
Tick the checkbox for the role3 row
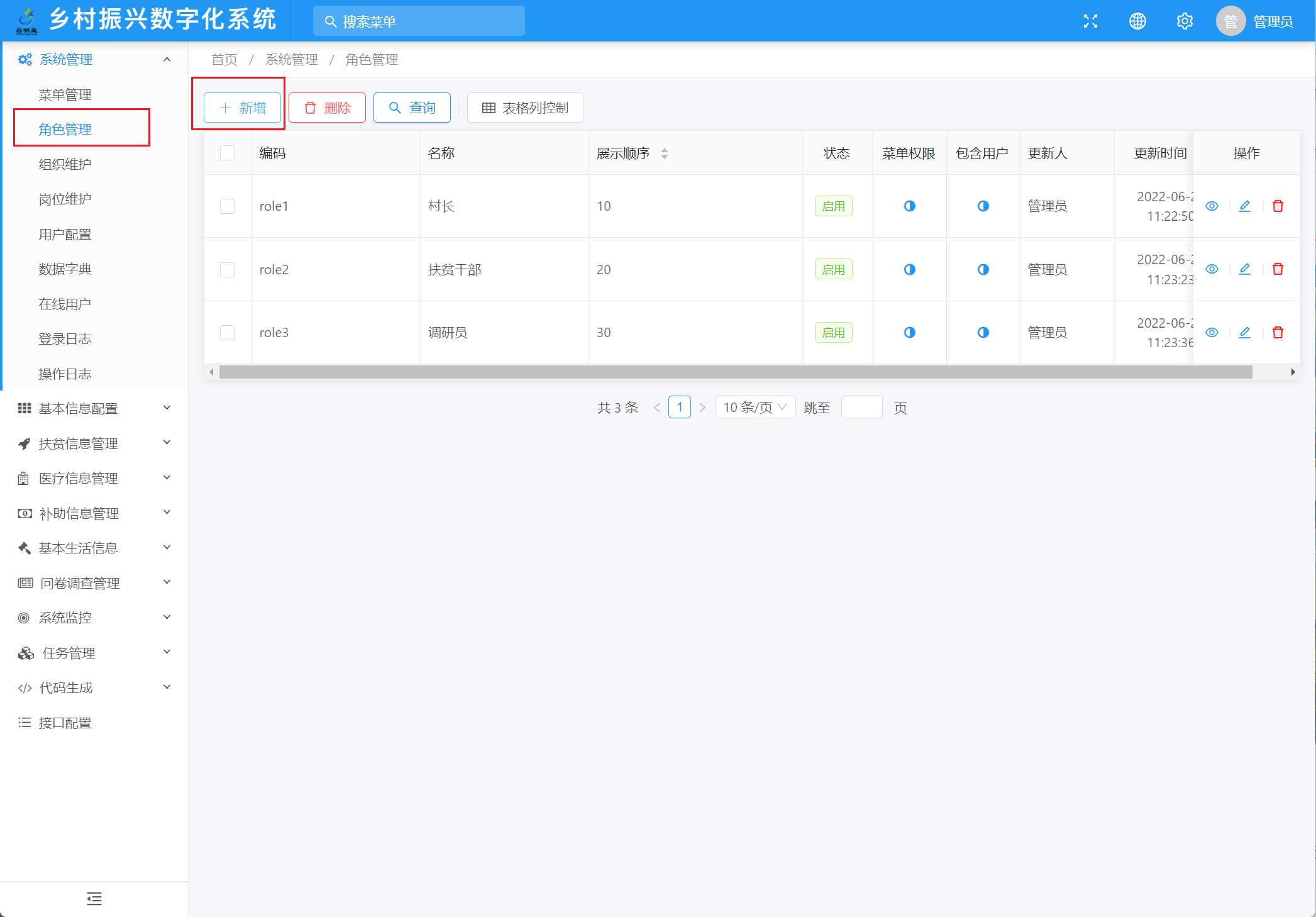228,333
